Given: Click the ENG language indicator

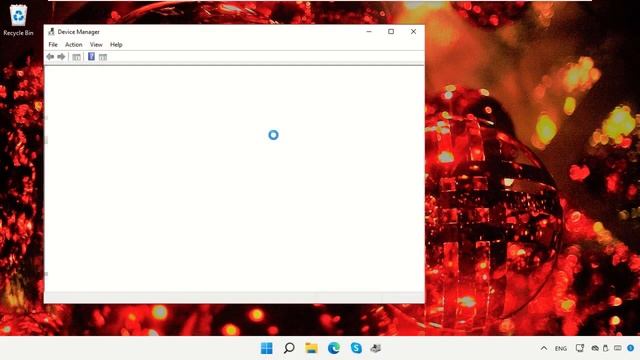Looking at the screenshot, I should (x=561, y=349).
